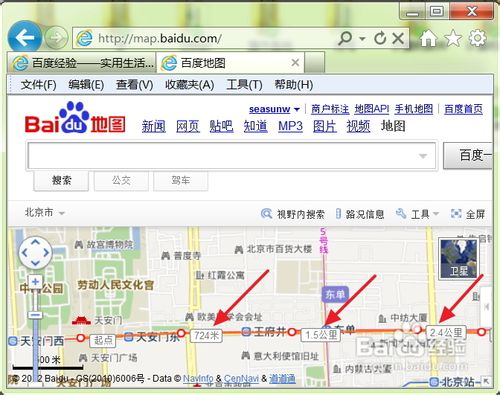Viewport: 500px width, 395px height.
Task: Click the map pan direction control
Action: 35,253
